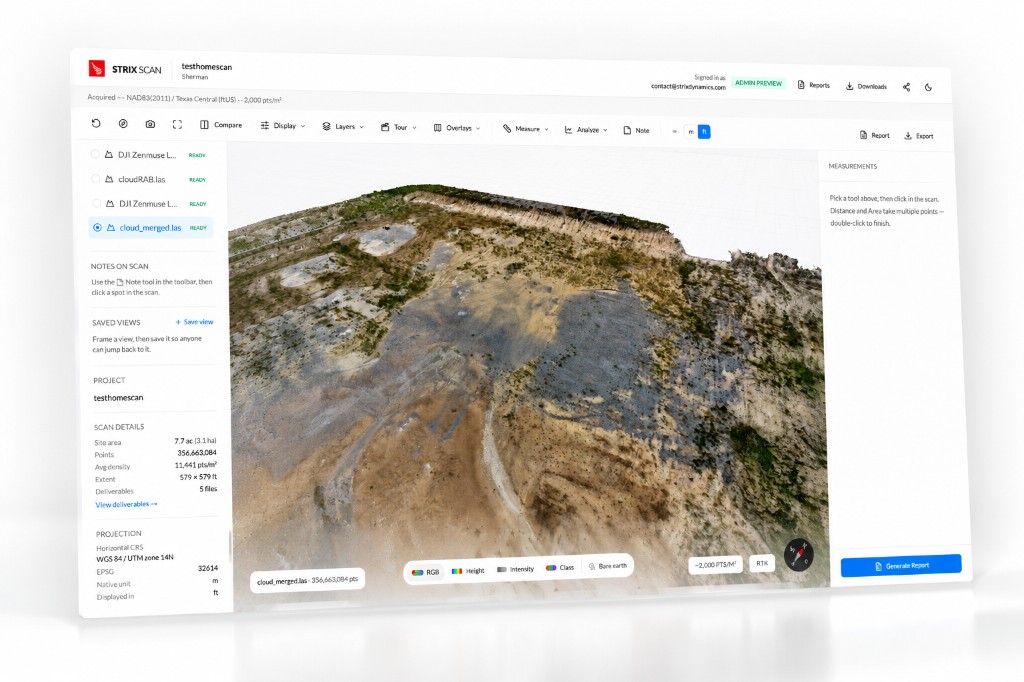1024x682 pixels.
Task: Open the Measure tools dropdown
Action: 526,129
